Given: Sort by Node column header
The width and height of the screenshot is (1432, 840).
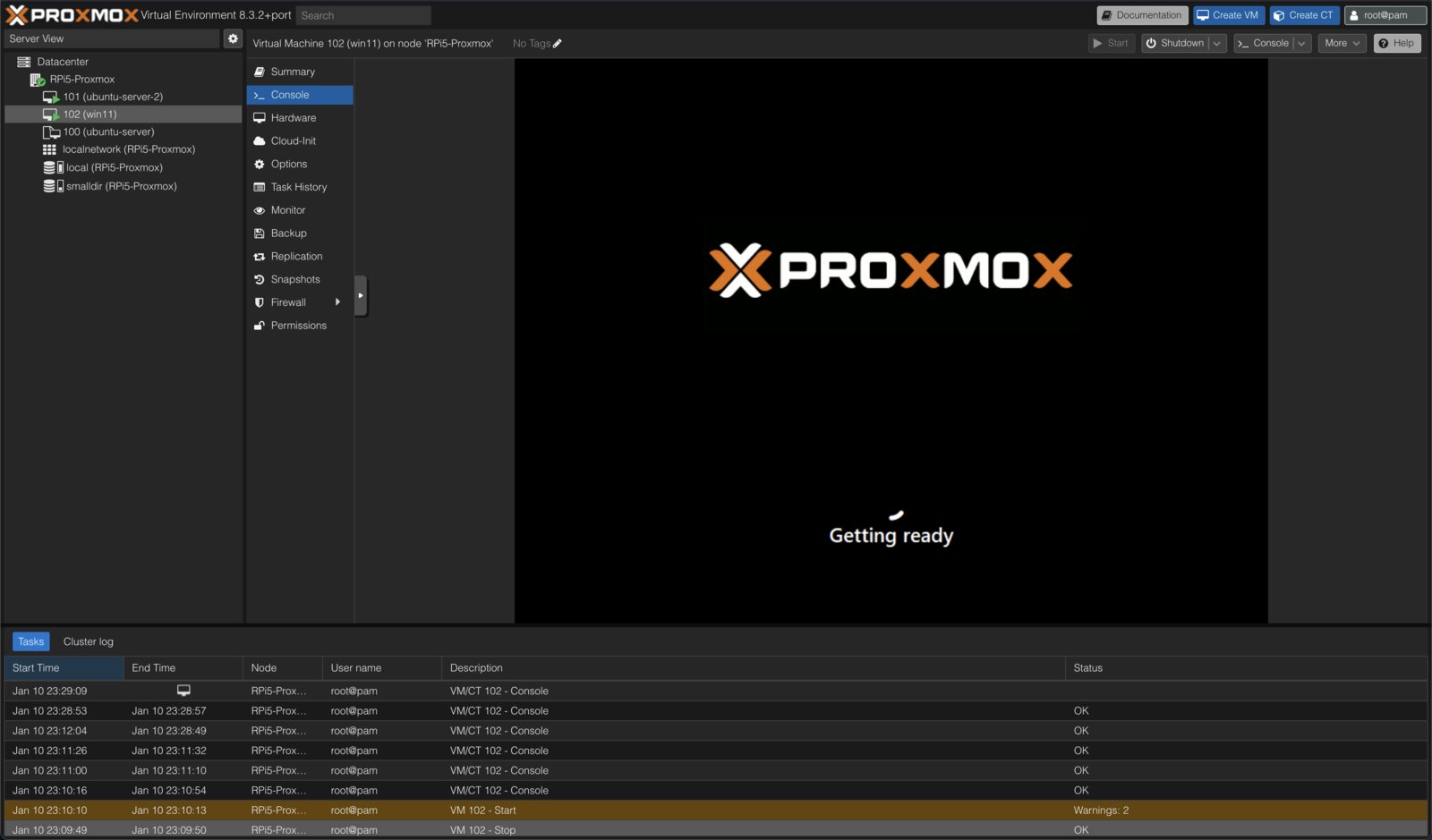Looking at the screenshot, I should tap(283, 668).
